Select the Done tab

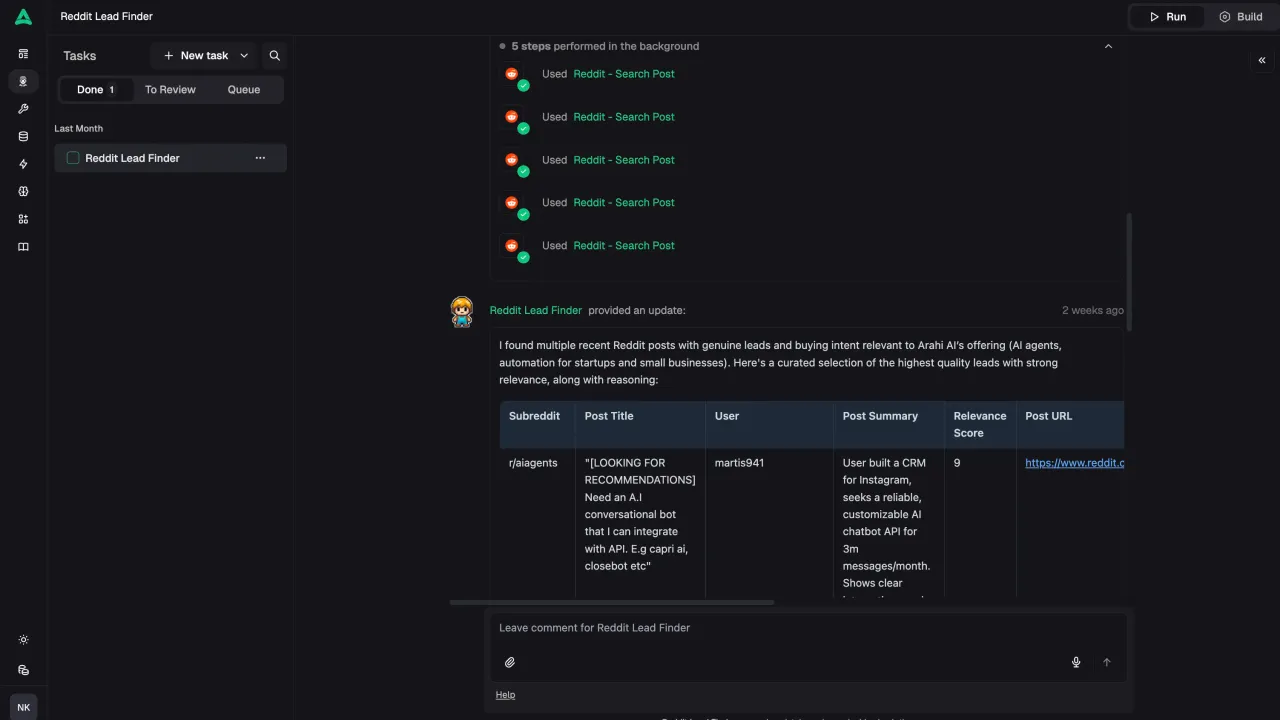click(x=95, y=89)
